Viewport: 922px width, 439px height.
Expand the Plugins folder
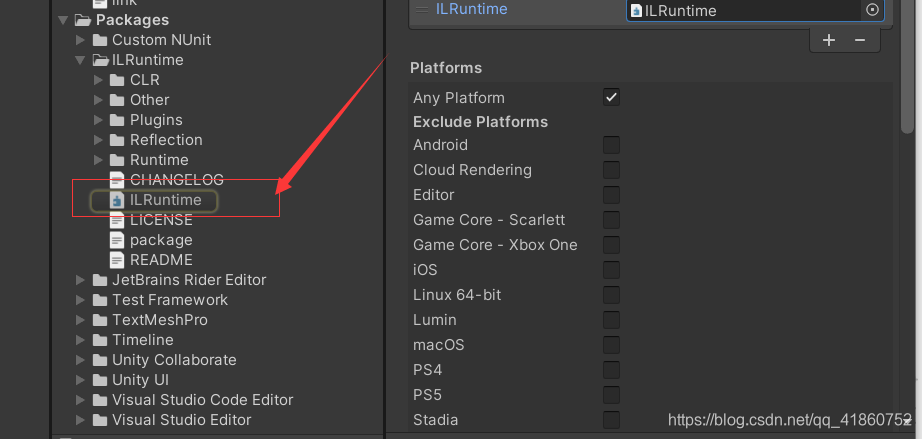(98, 120)
